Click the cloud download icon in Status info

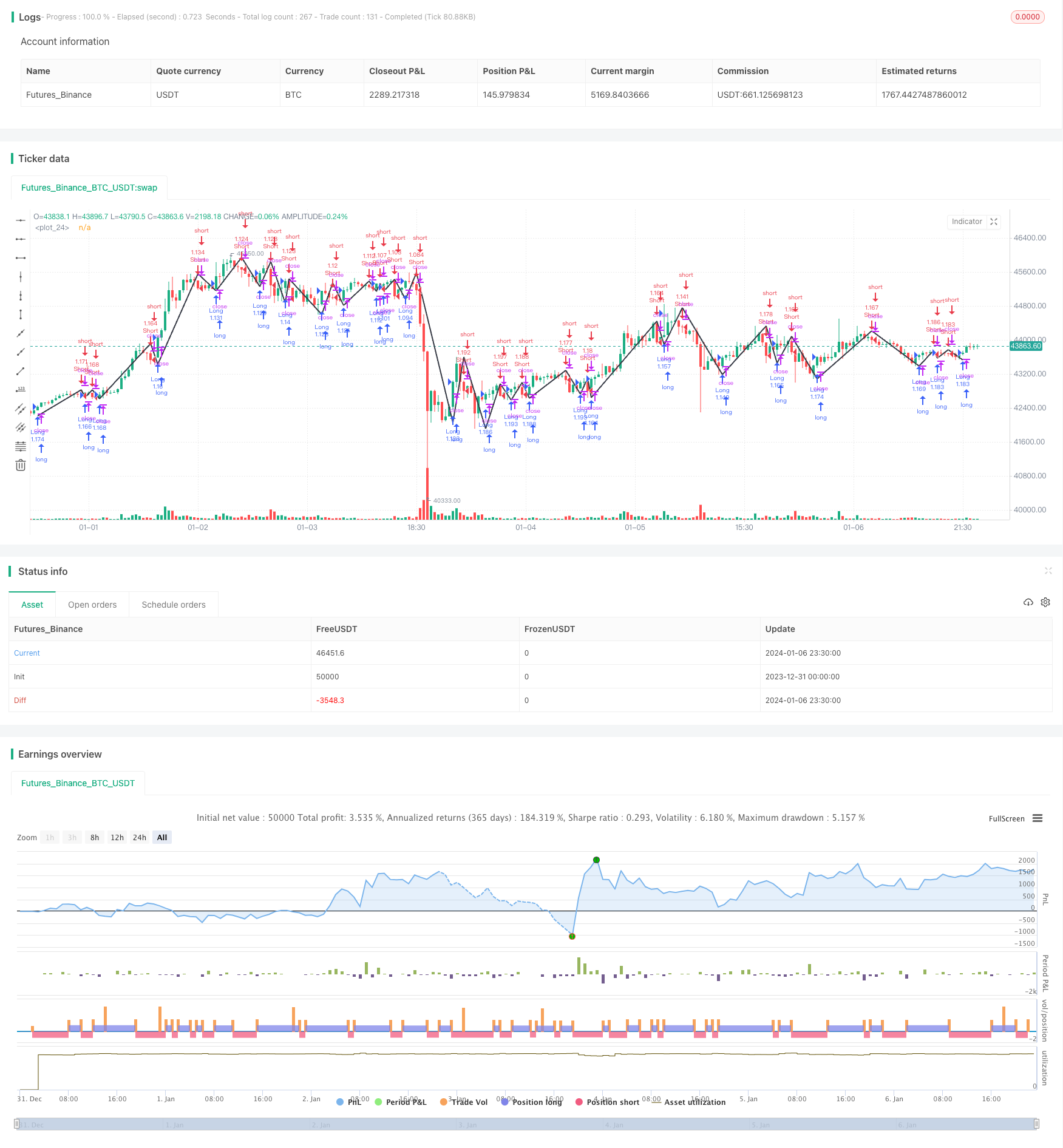click(1028, 603)
